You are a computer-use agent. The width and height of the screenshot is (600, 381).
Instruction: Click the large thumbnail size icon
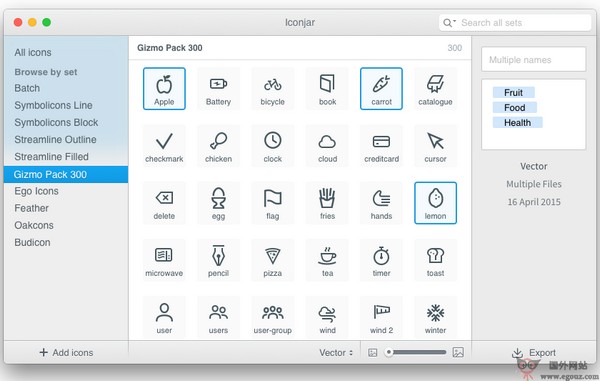coord(458,352)
